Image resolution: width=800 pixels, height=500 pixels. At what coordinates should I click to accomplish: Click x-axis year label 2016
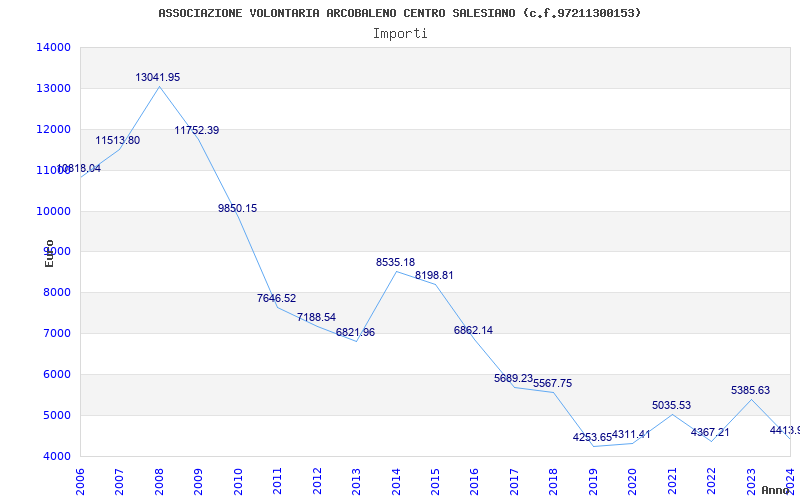coord(474,480)
